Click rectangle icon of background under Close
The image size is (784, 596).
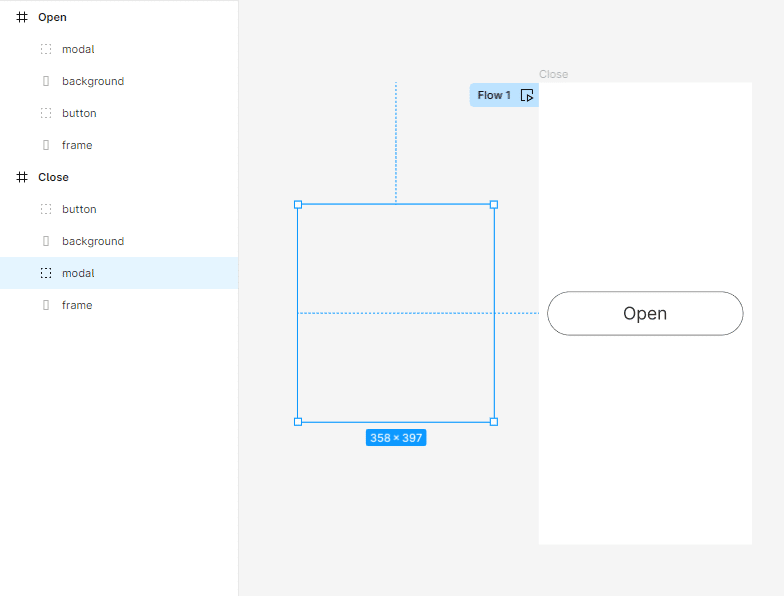click(46, 241)
